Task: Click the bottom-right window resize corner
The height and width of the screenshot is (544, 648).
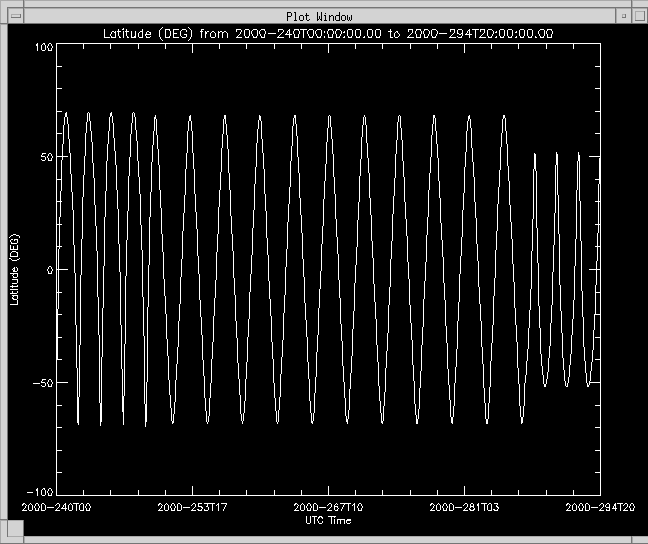Action: click(640, 537)
